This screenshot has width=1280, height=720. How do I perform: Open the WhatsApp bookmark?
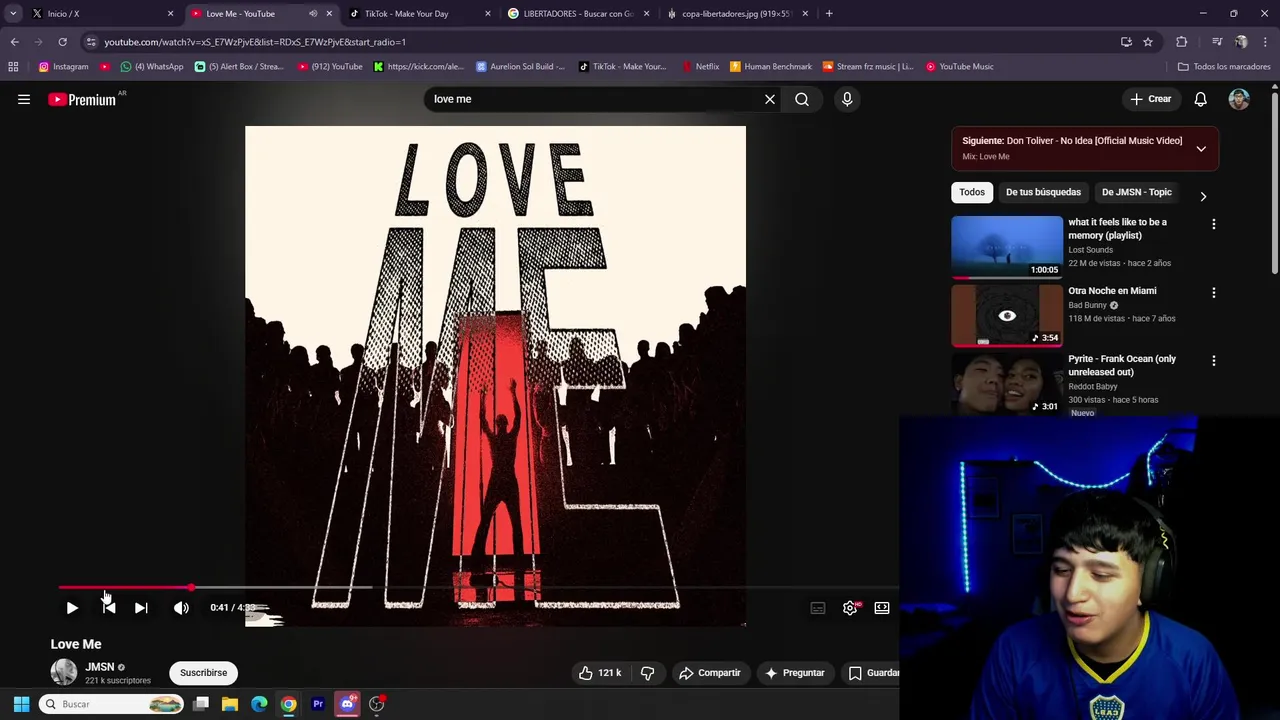(152, 67)
